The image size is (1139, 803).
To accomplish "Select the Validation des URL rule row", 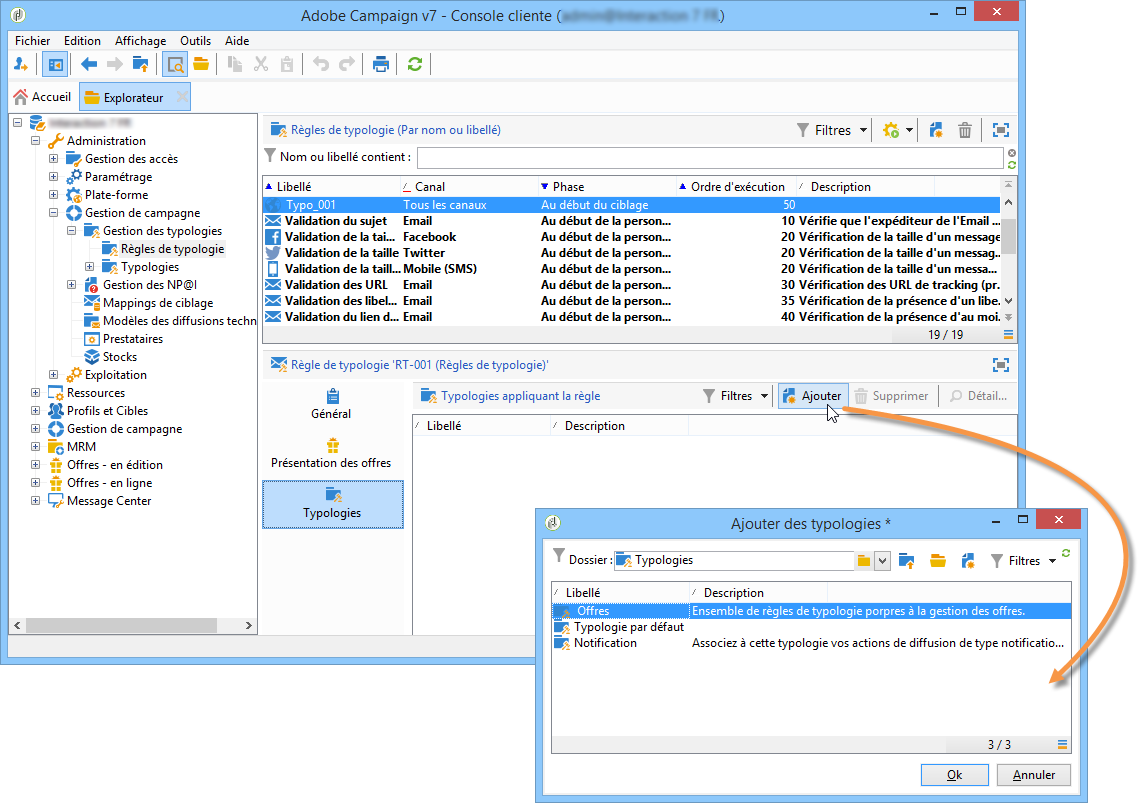I will coord(632,285).
